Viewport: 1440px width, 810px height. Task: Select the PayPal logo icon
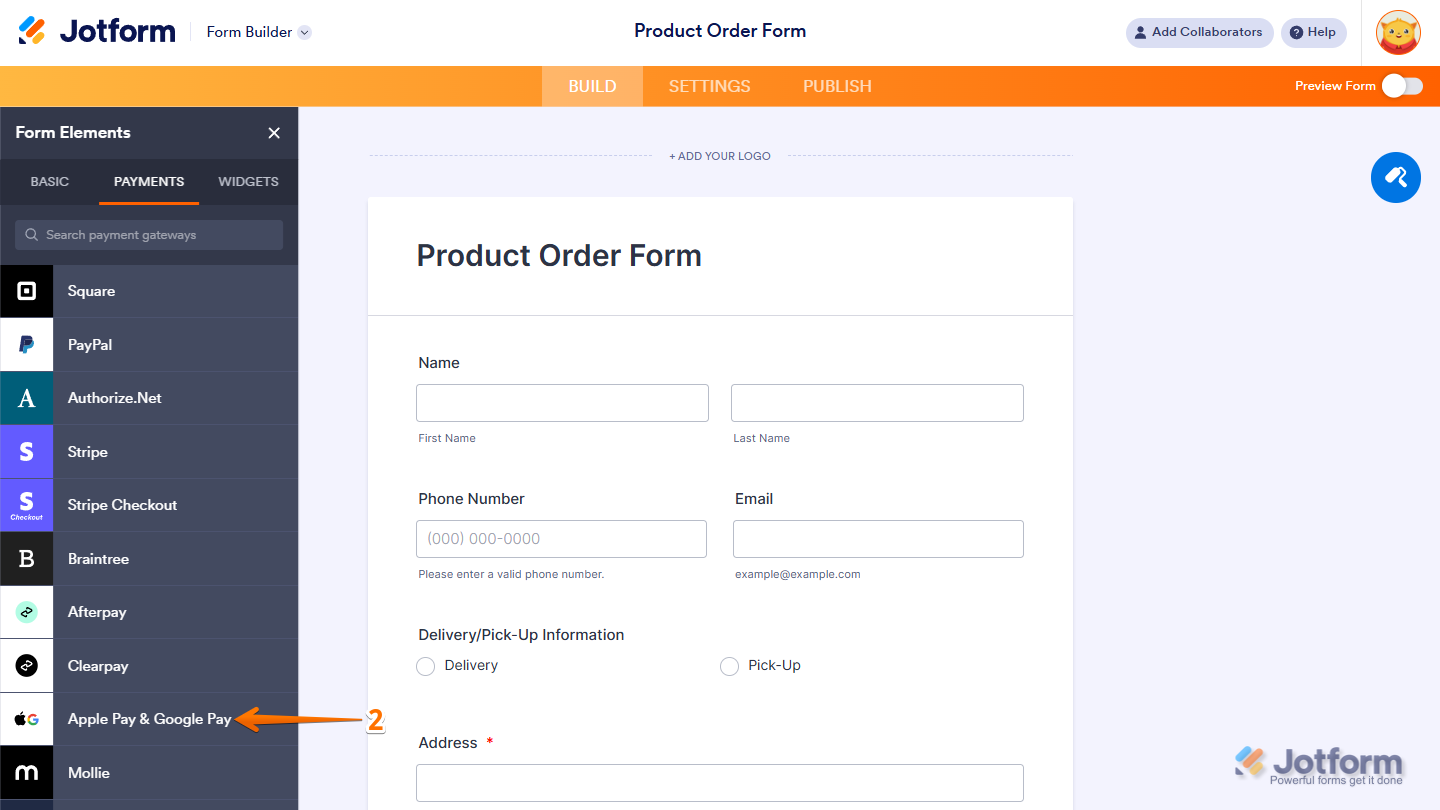(27, 345)
